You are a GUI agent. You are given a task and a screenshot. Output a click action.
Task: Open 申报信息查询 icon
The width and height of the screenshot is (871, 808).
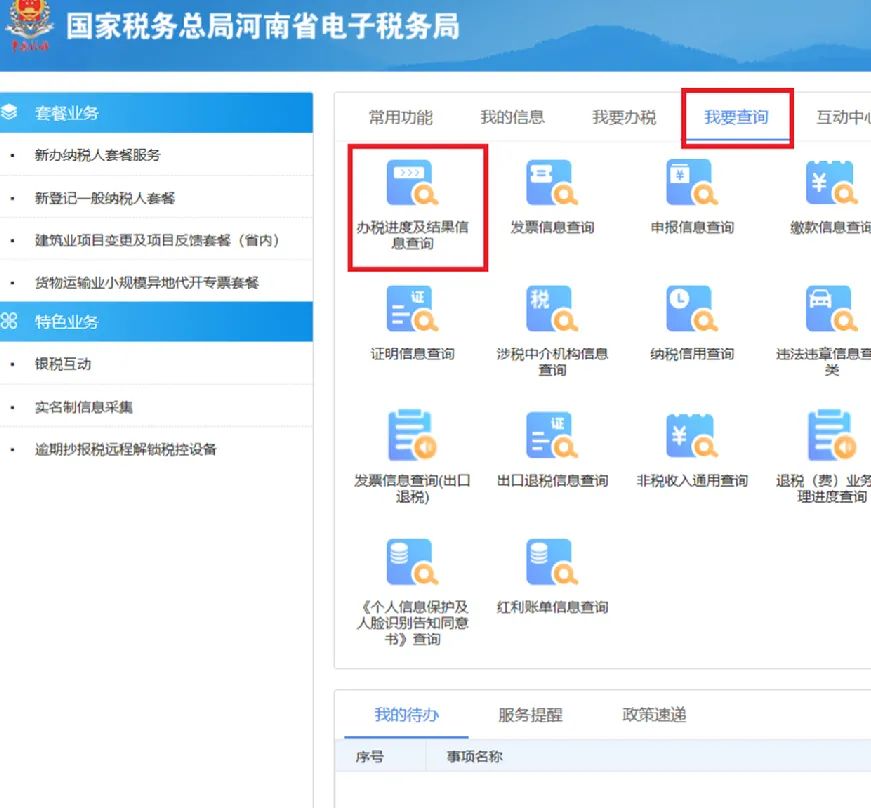coord(692,182)
